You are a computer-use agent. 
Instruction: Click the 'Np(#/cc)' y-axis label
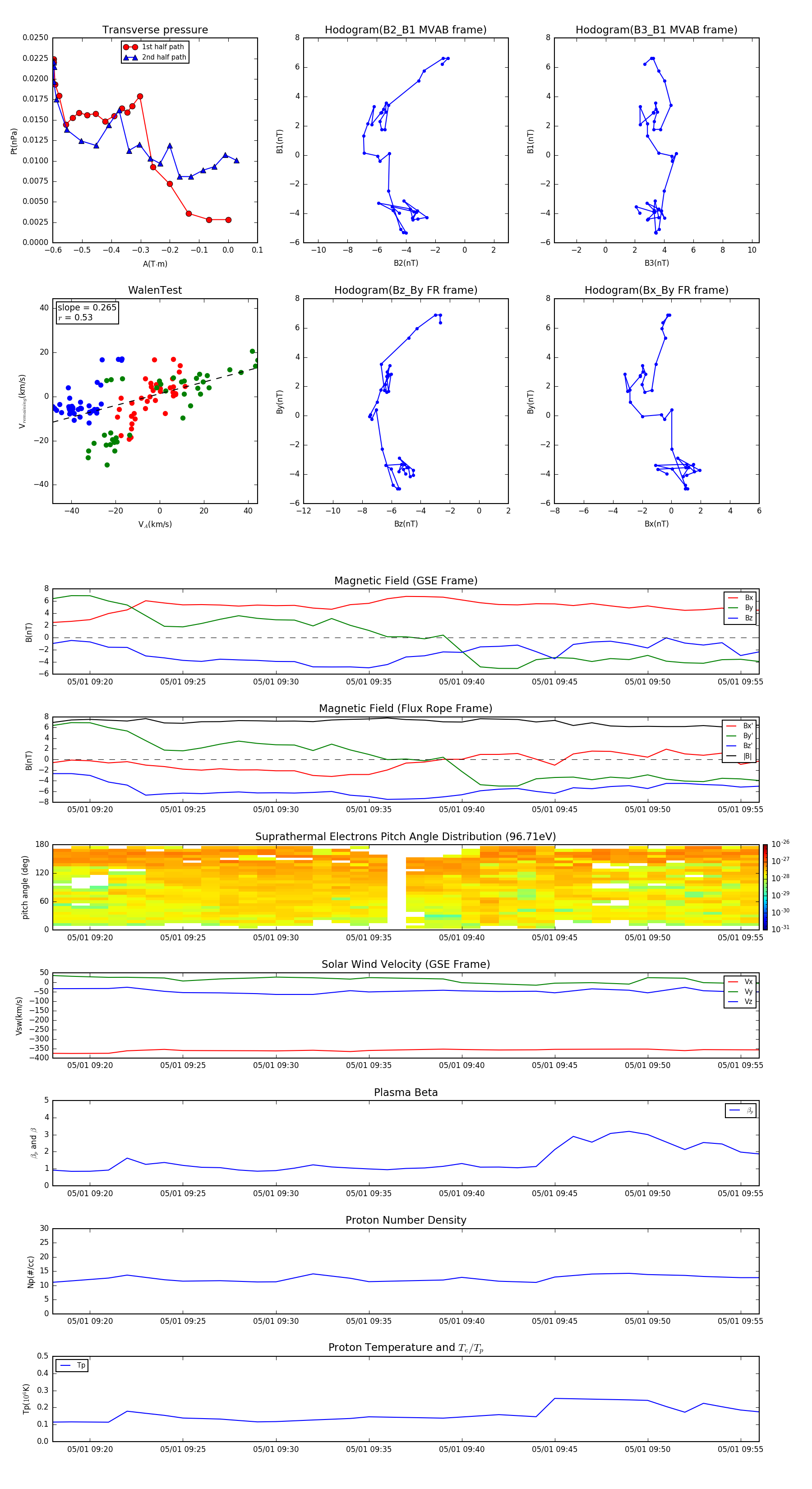tap(31, 1272)
